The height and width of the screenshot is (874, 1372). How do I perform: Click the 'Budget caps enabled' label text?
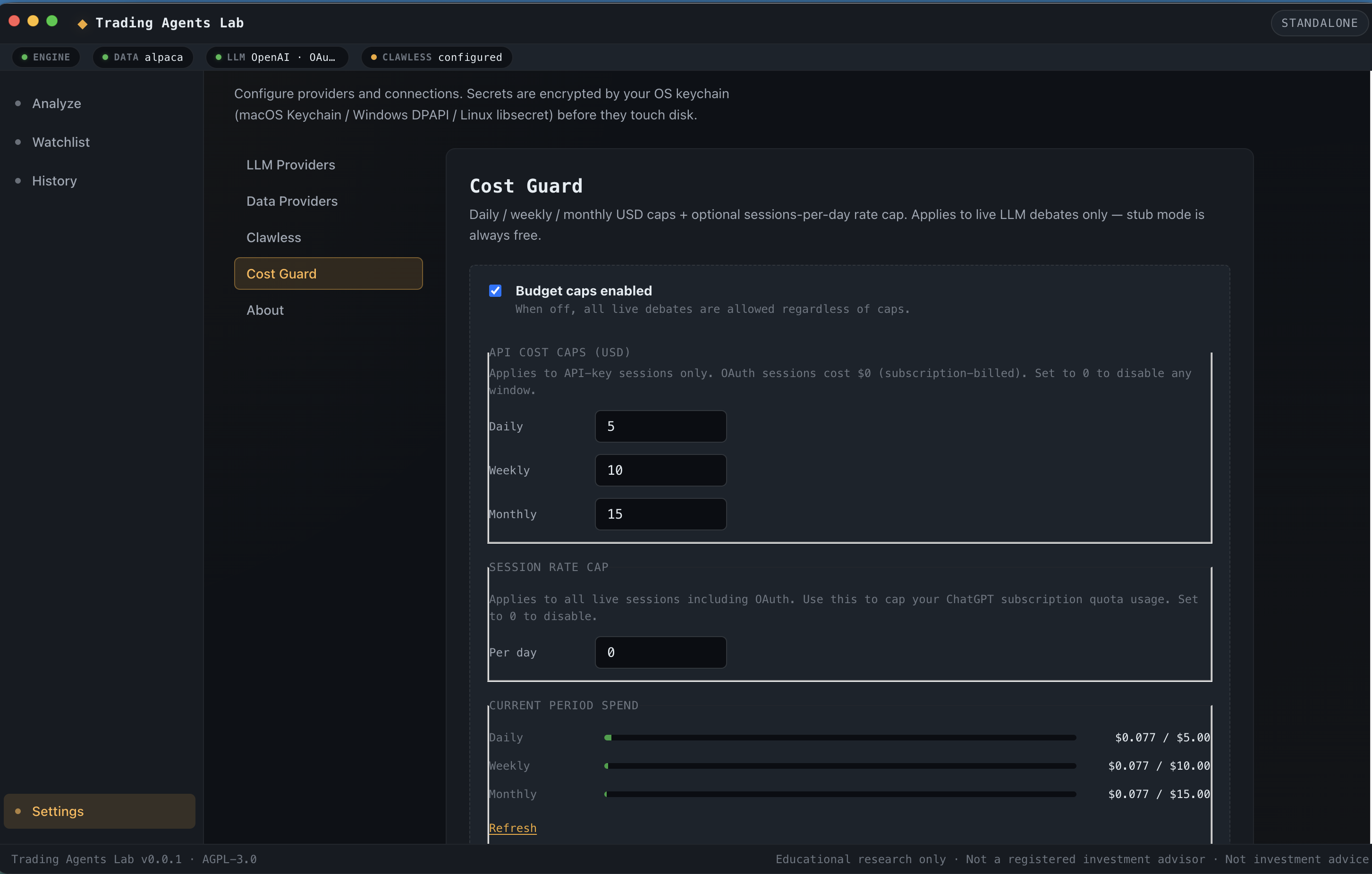click(584, 290)
